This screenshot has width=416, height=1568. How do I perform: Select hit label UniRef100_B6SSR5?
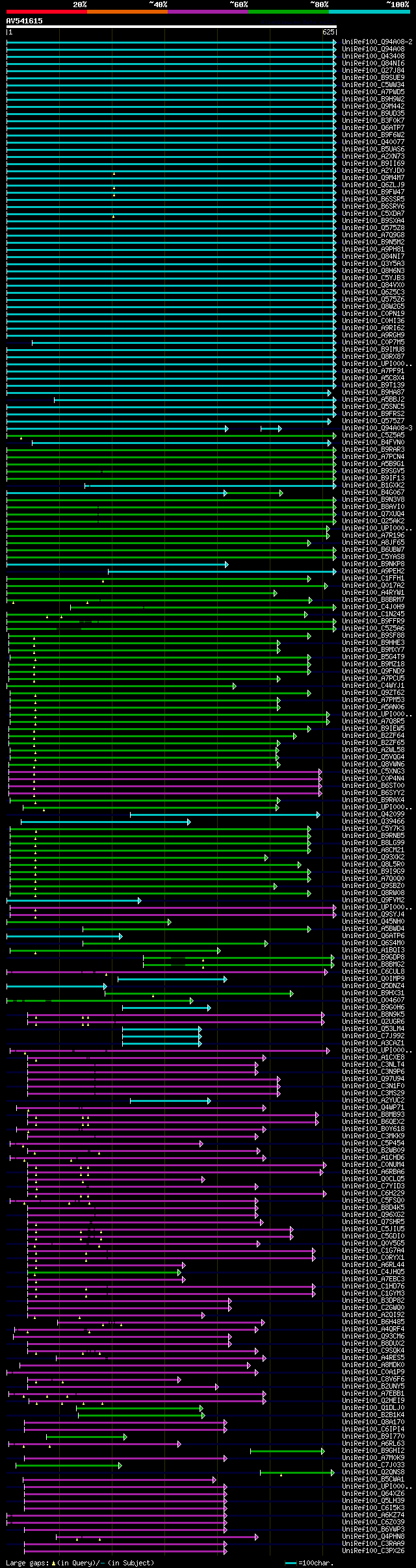coord(373,199)
